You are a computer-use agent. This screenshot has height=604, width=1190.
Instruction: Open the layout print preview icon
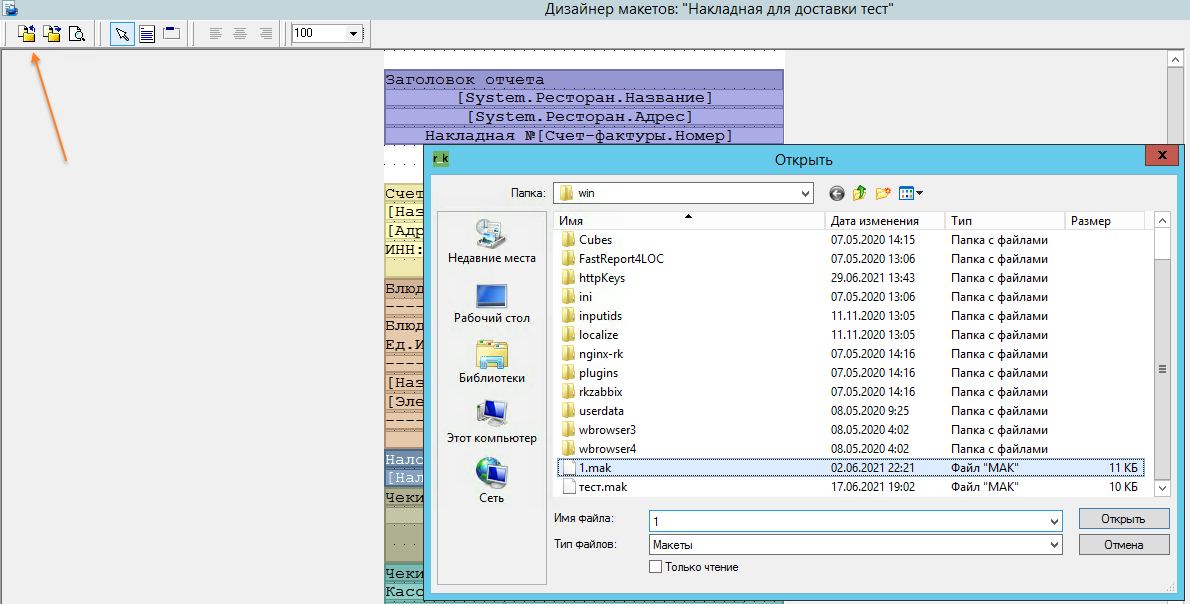pyautogui.click(x=77, y=33)
